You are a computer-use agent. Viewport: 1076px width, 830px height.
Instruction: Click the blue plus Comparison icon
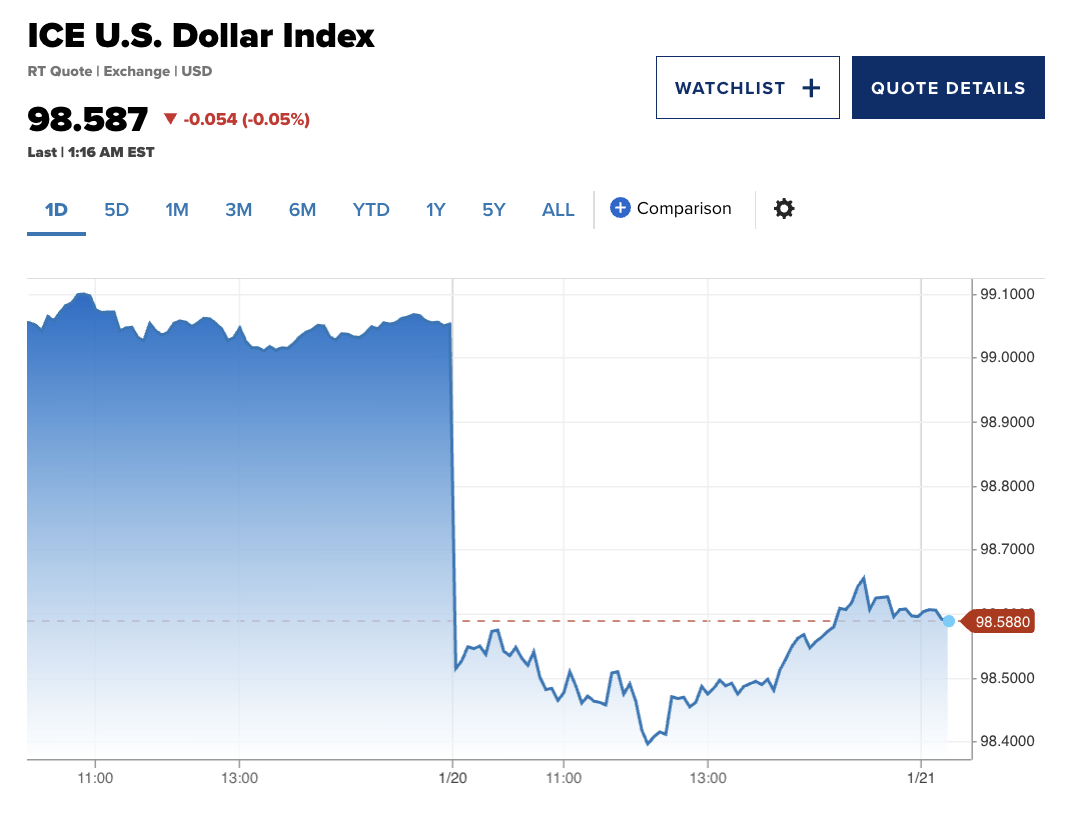[620, 208]
